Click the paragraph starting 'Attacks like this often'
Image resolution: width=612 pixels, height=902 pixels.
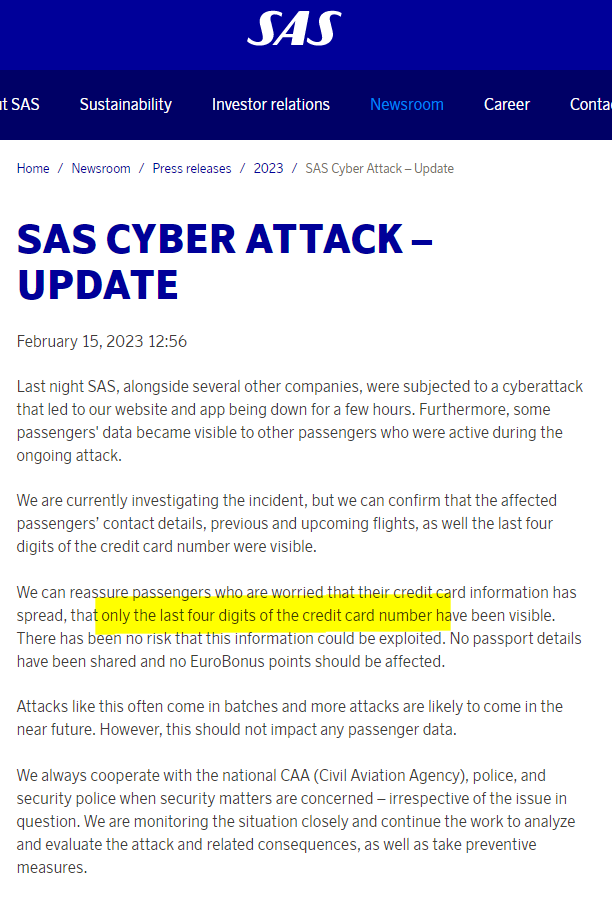click(290, 718)
